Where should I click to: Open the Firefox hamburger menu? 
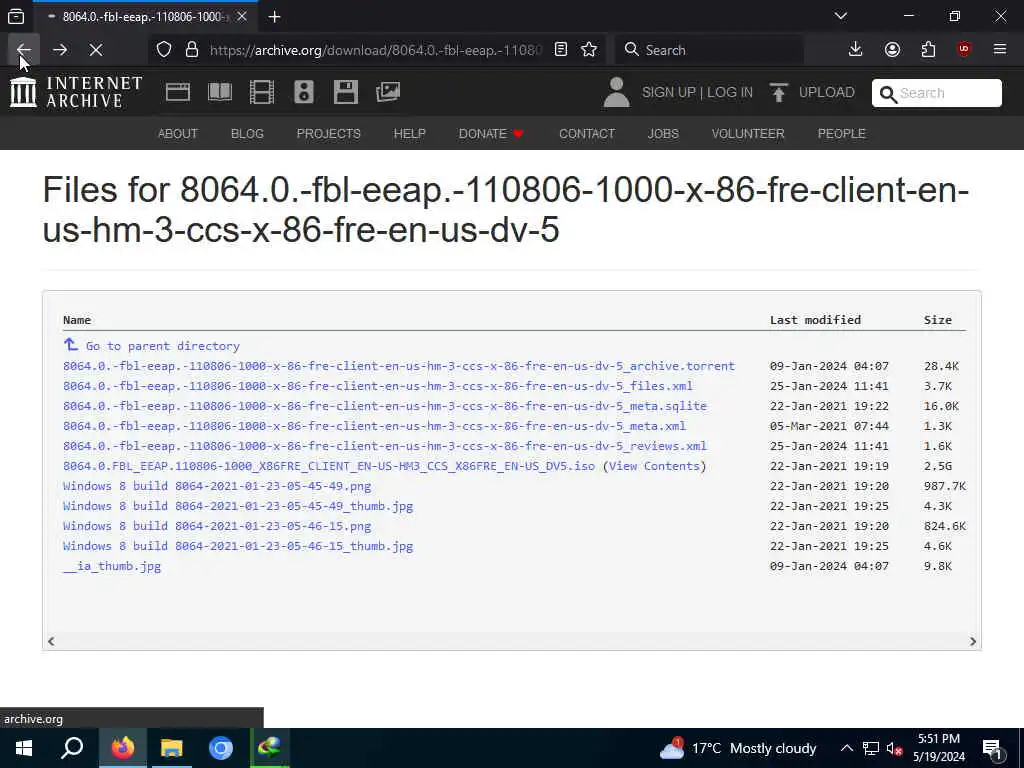tap(1000, 50)
